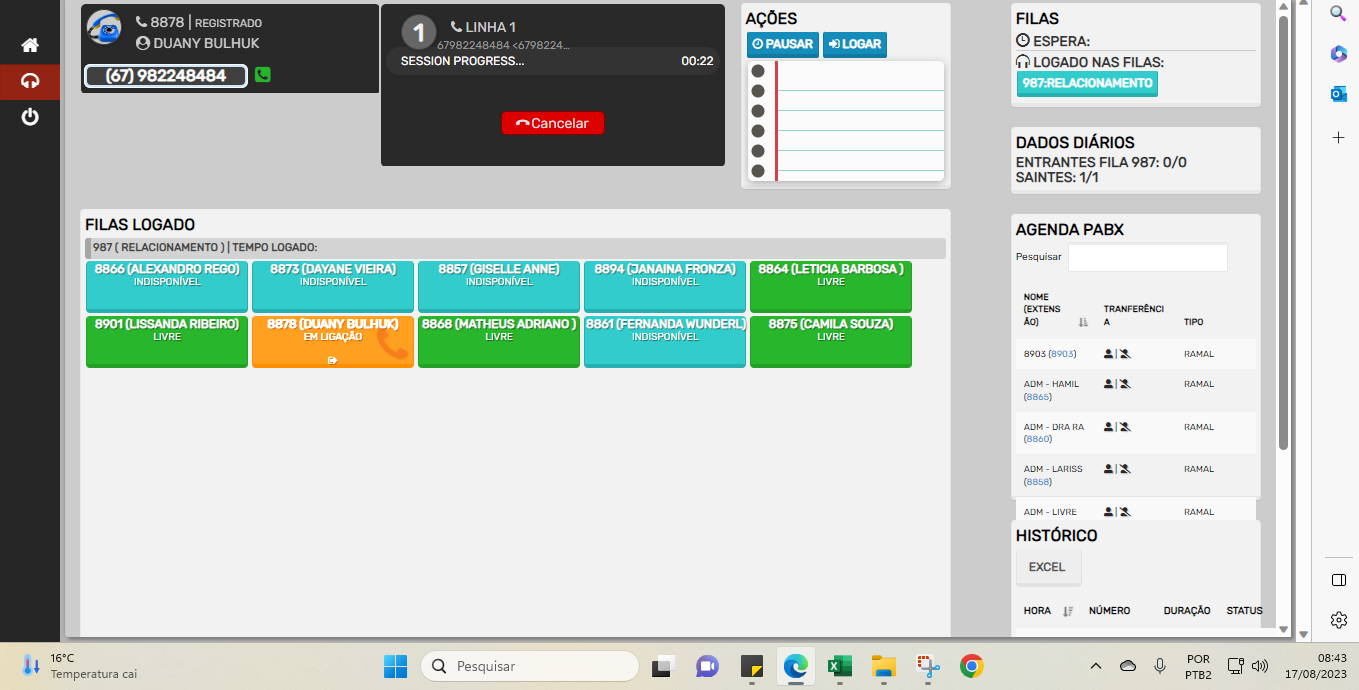Click blind transfer icon for ADM - HAMIL
1359x690 pixels.
tap(1125, 384)
